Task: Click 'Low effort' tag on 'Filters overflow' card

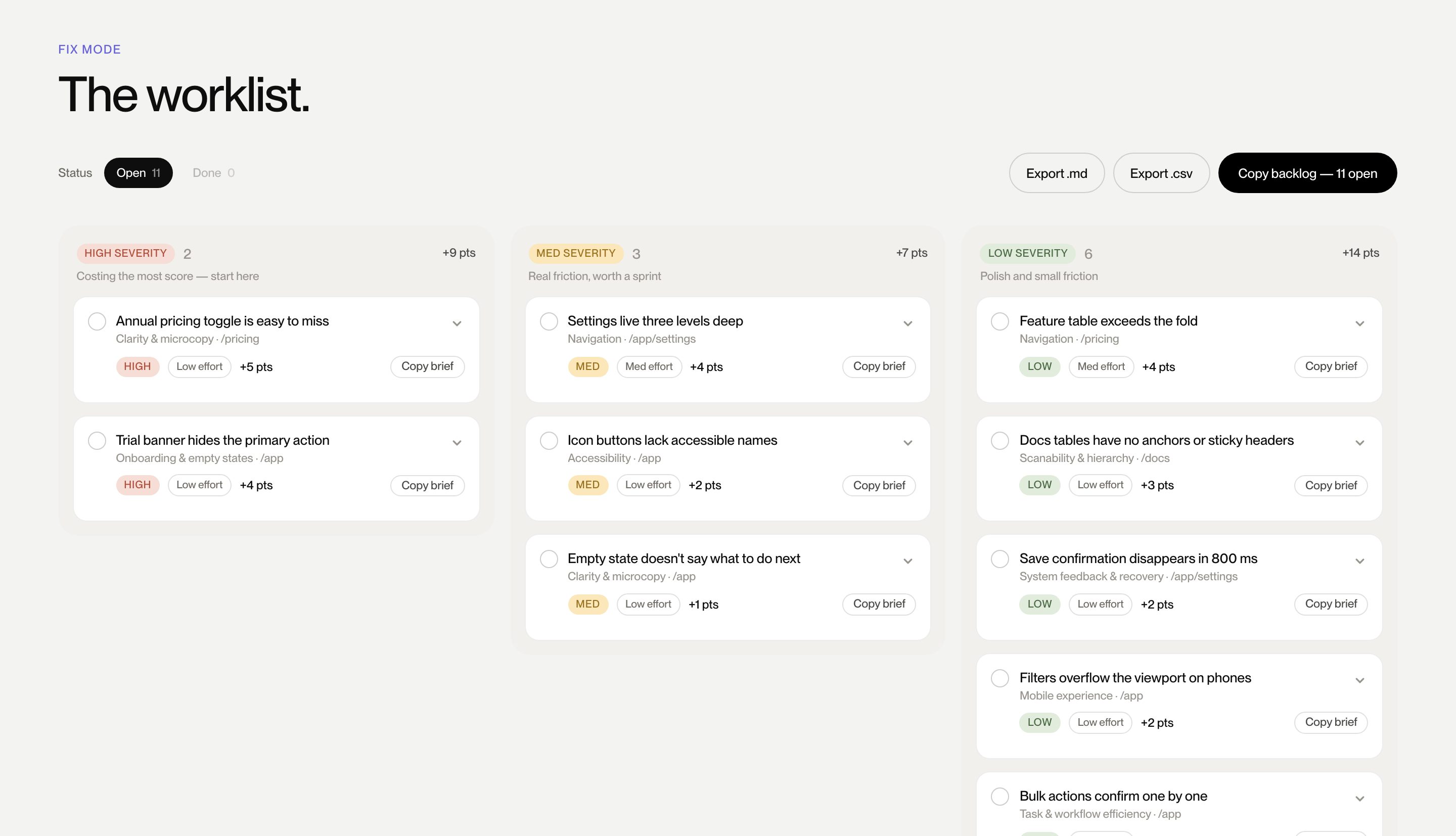Action: pos(1100,722)
